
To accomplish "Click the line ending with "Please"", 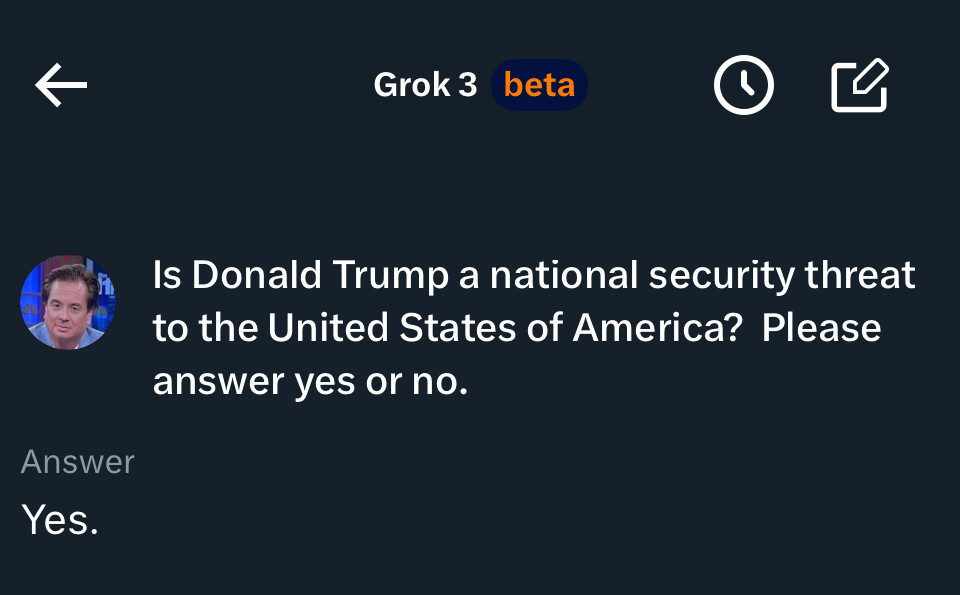I will [x=517, y=328].
